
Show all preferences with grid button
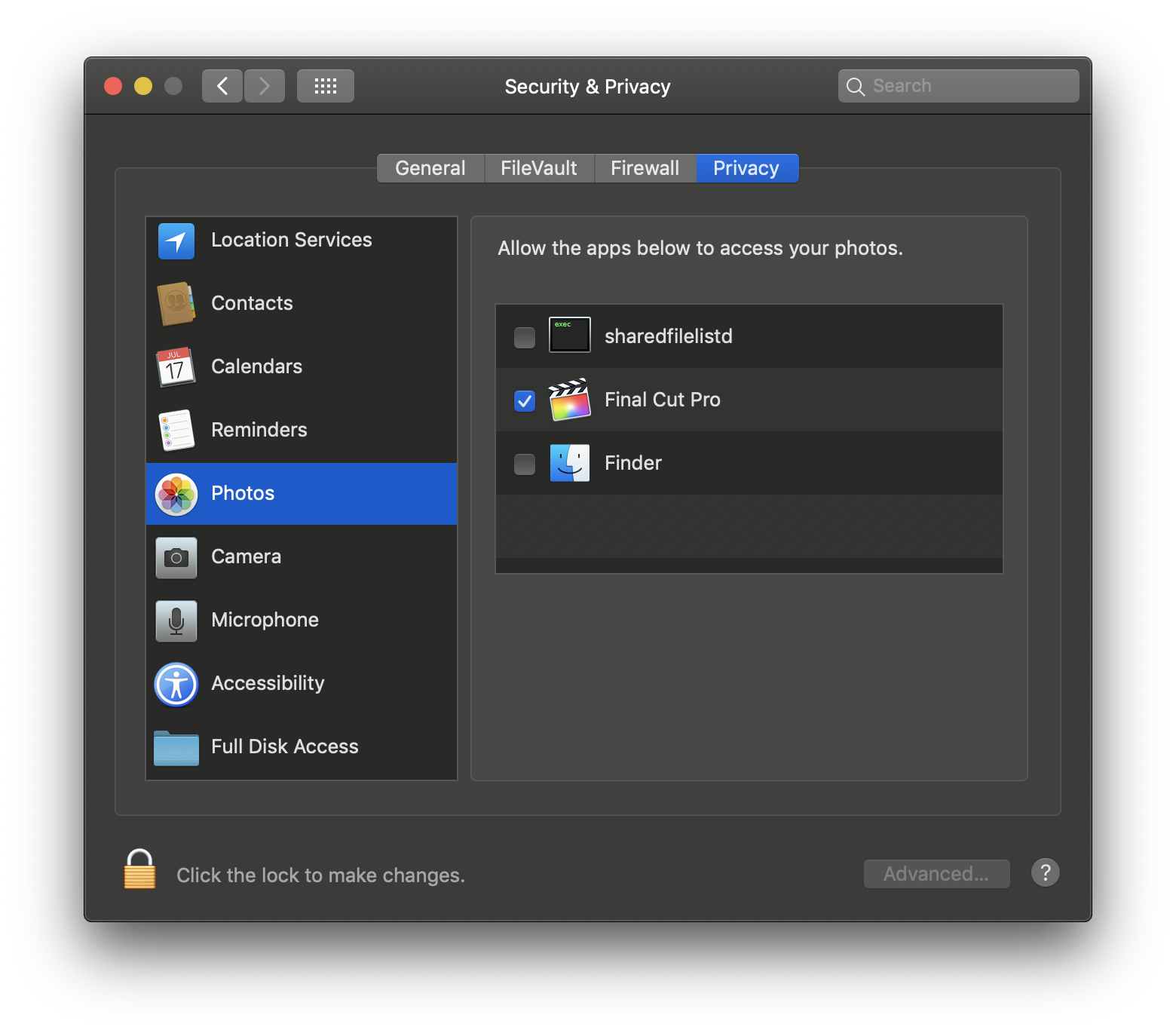click(x=326, y=86)
